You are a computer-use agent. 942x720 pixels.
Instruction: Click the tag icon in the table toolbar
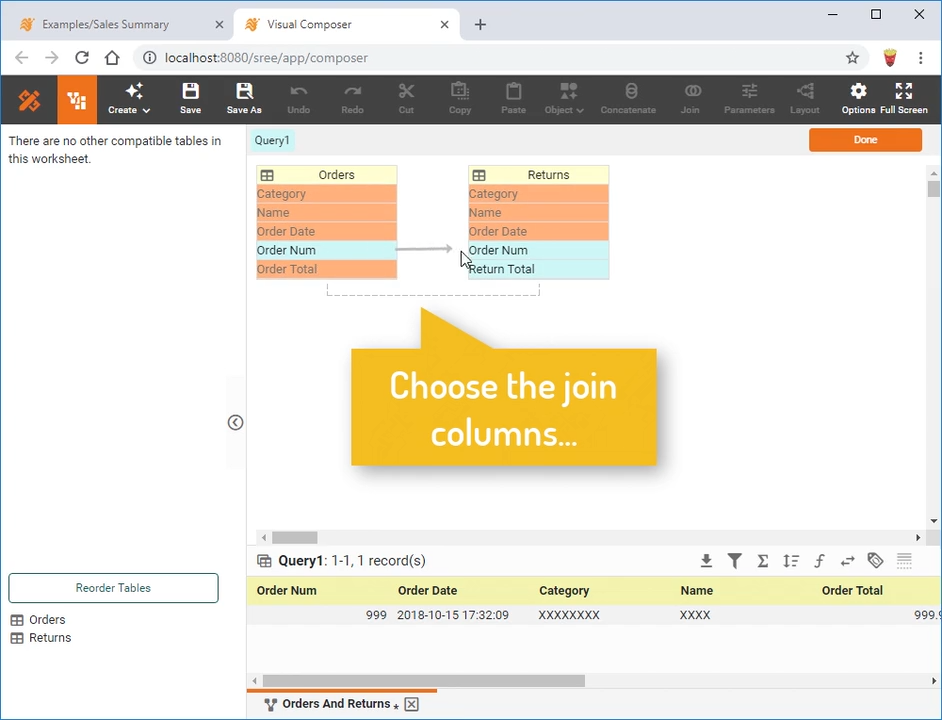(875, 561)
